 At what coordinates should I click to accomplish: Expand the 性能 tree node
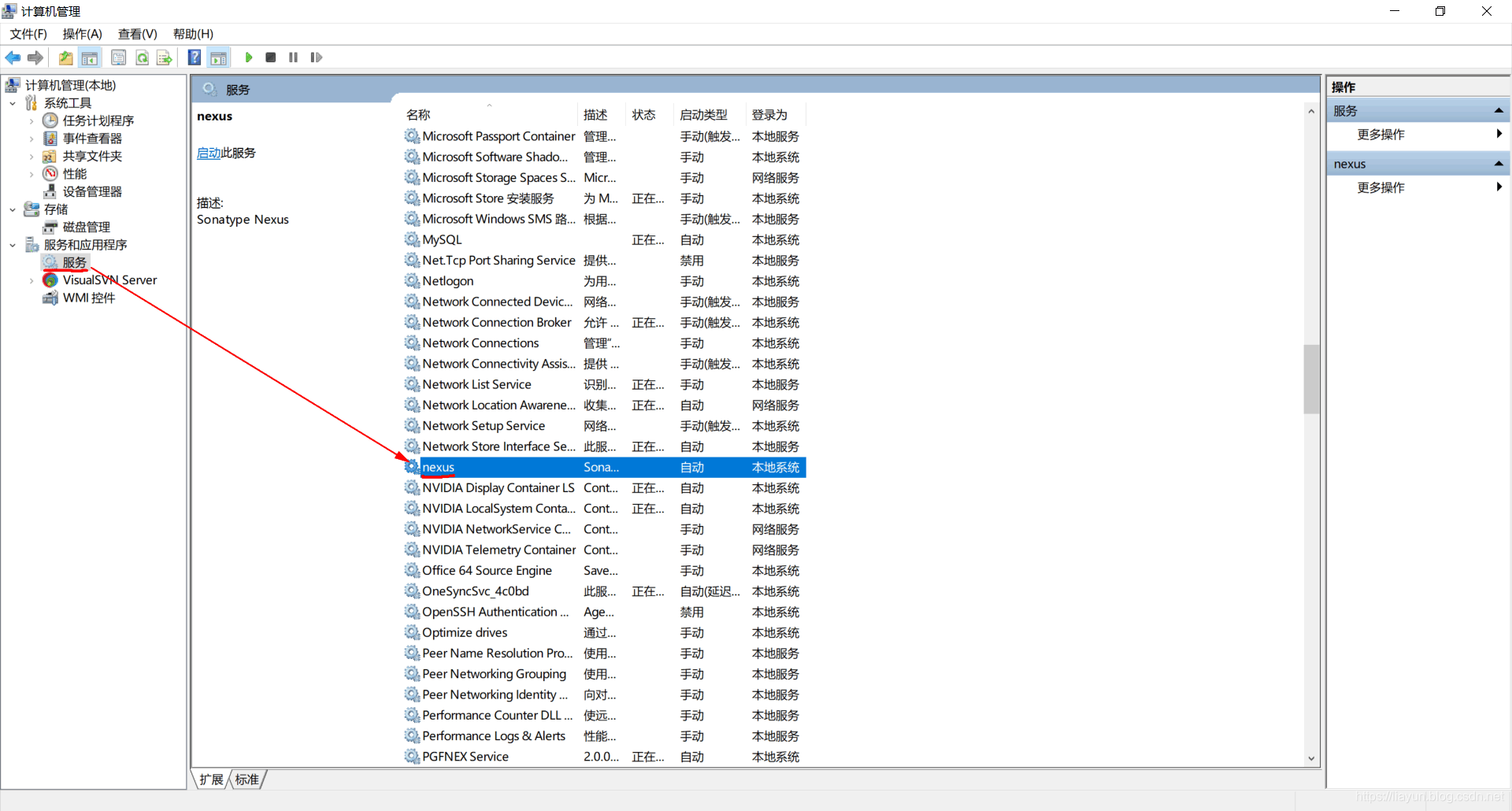pos(31,174)
